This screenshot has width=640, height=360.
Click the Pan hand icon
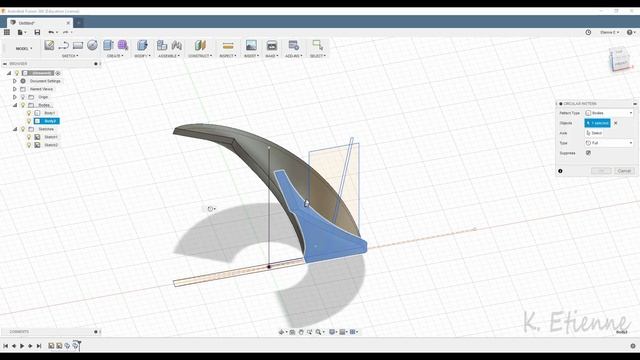[301, 332]
